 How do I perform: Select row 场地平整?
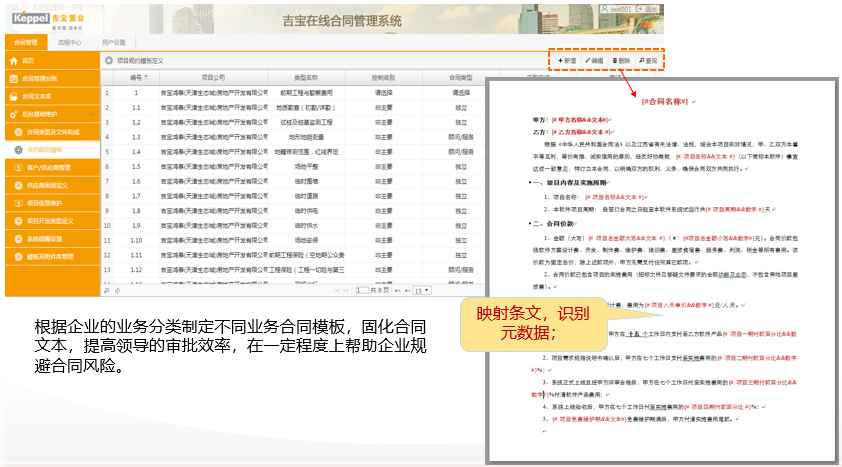point(293,167)
